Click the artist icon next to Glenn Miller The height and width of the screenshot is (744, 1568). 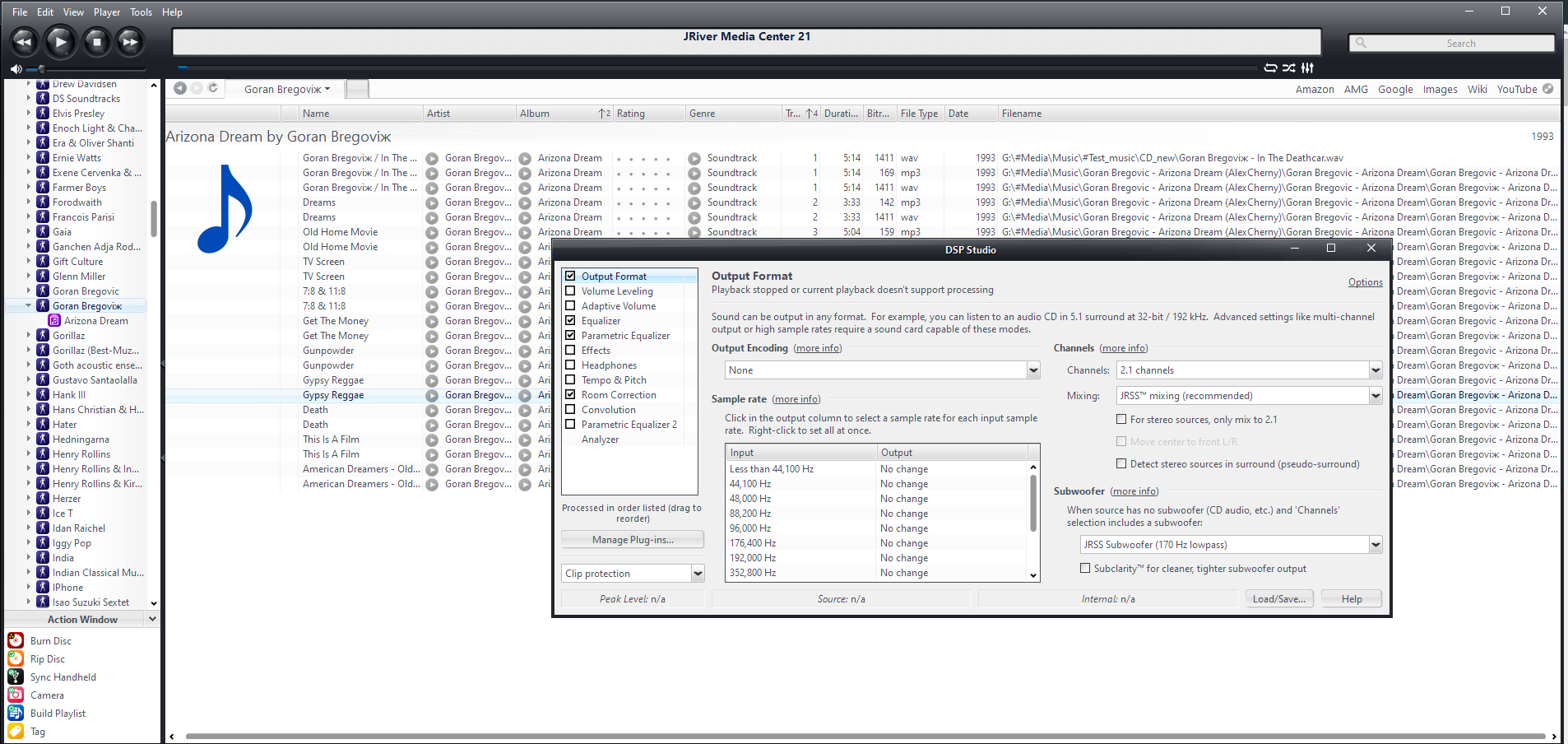(x=43, y=276)
